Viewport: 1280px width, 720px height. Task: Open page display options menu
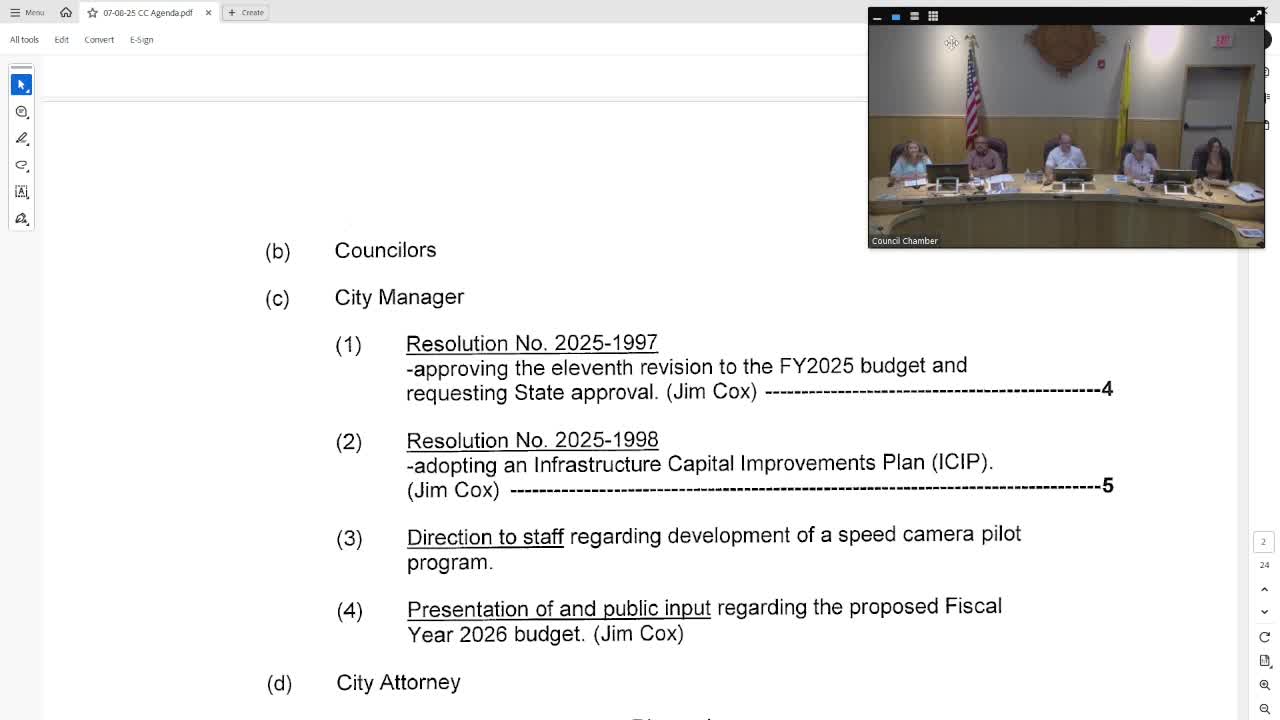pos(1264,661)
